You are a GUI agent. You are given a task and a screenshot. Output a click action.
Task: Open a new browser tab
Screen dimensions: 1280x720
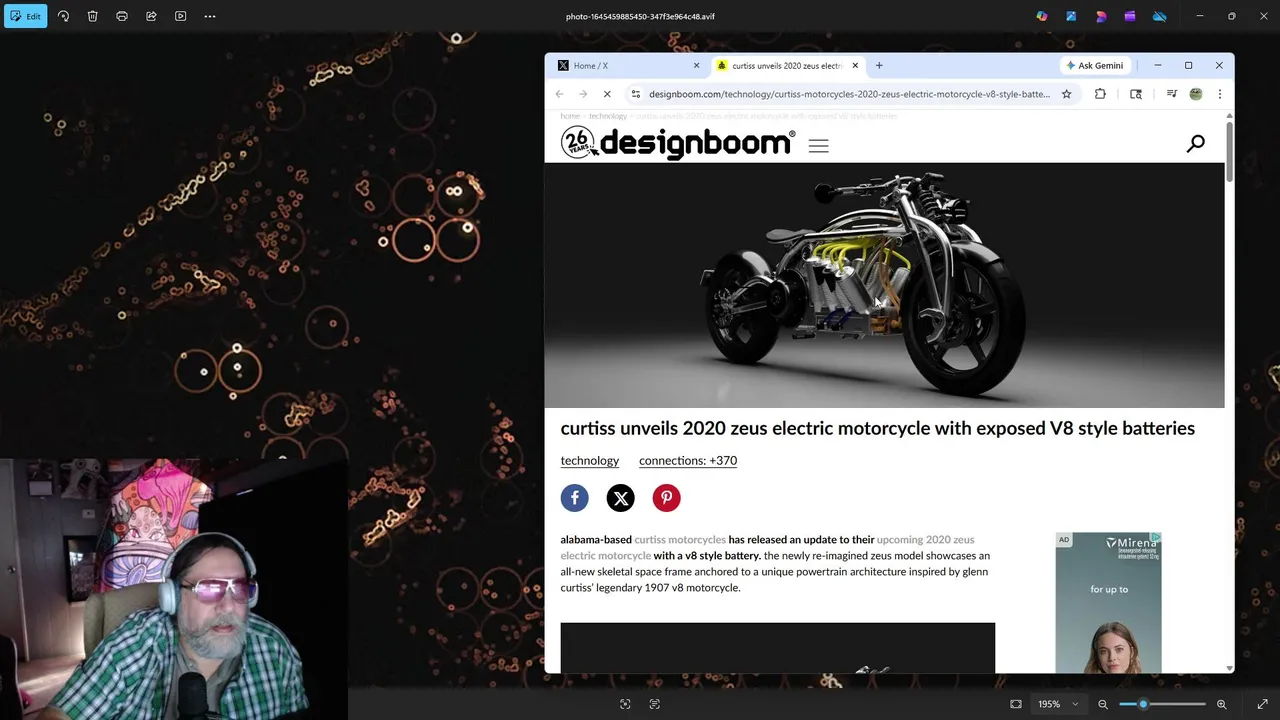click(x=879, y=66)
